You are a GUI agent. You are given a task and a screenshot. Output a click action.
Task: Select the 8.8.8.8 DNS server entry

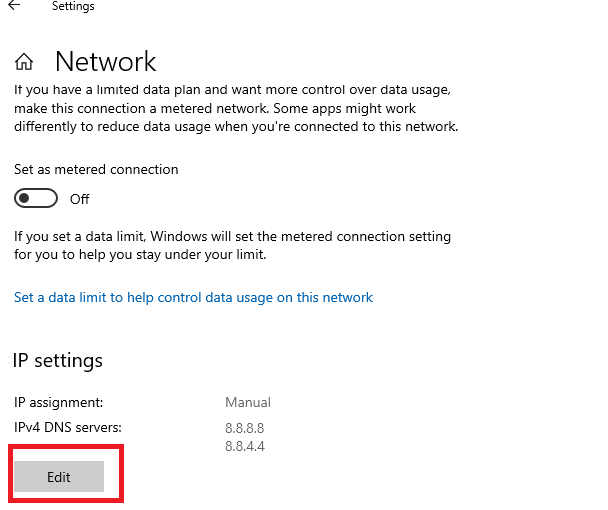coord(245,428)
